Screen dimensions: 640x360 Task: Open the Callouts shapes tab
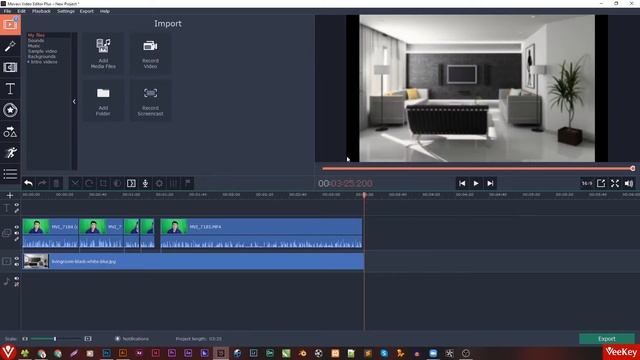click(x=10, y=131)
